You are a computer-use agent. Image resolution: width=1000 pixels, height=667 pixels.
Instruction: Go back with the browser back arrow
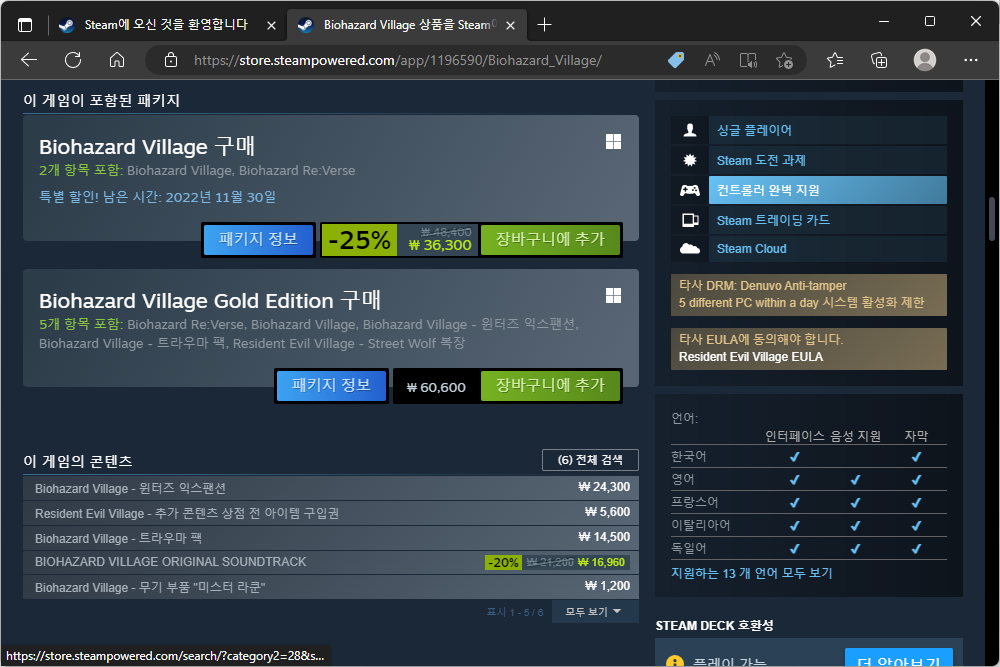tap(29, 60)
